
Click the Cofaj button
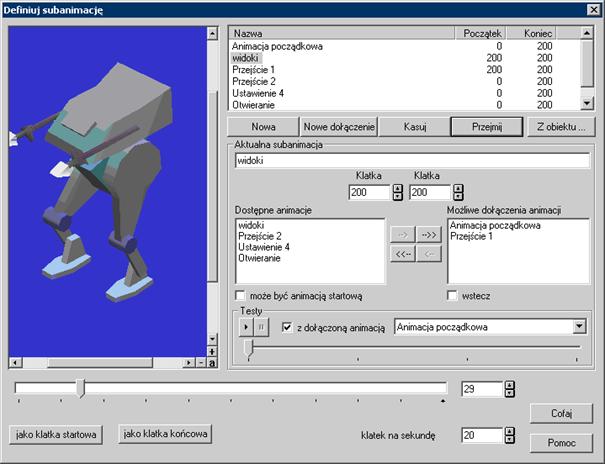[561, 413]
